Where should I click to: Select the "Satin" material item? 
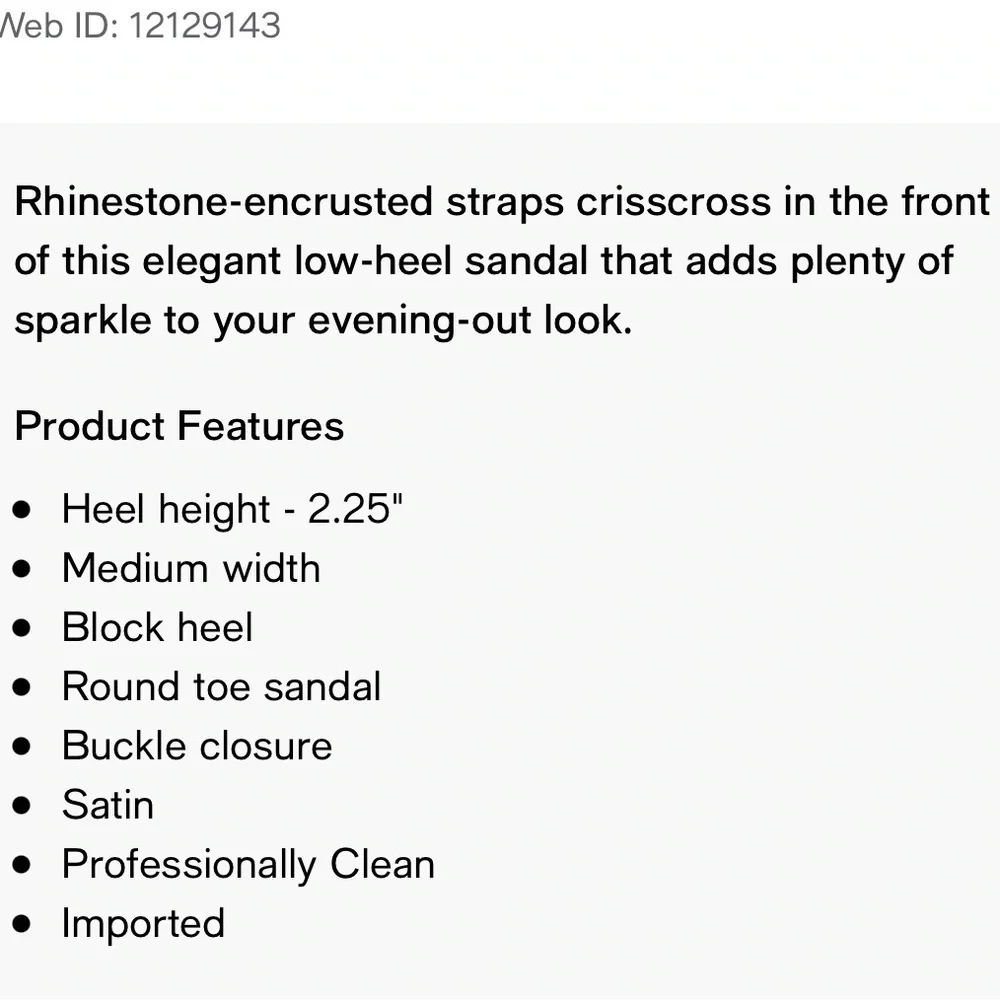[x=108, y=805]
